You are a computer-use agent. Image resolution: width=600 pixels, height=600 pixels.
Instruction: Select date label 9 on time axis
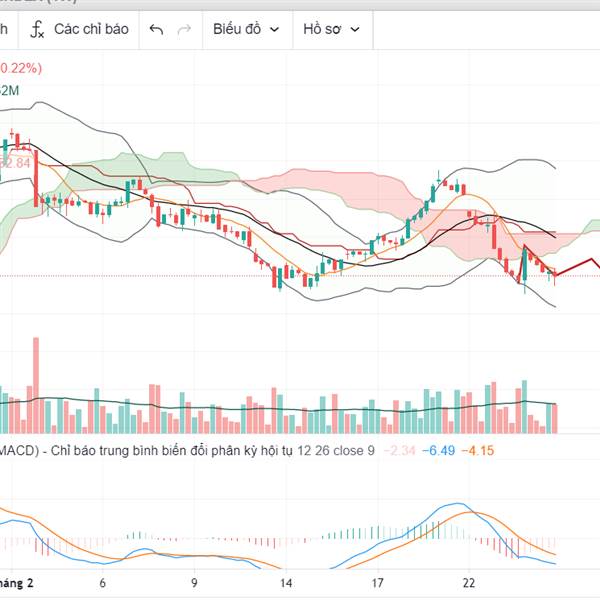coord(194,582)
